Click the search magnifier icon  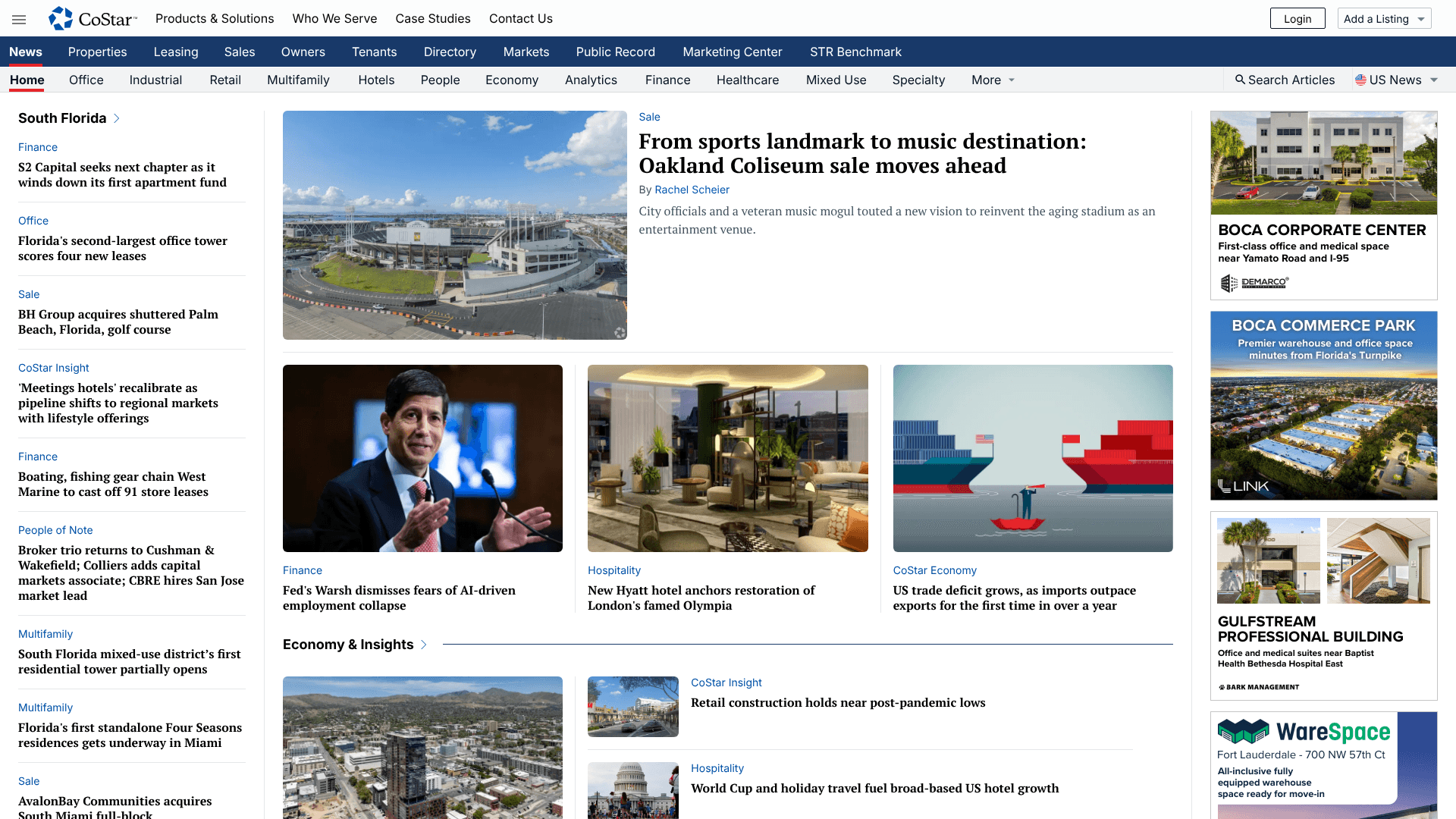(1240, 80)
